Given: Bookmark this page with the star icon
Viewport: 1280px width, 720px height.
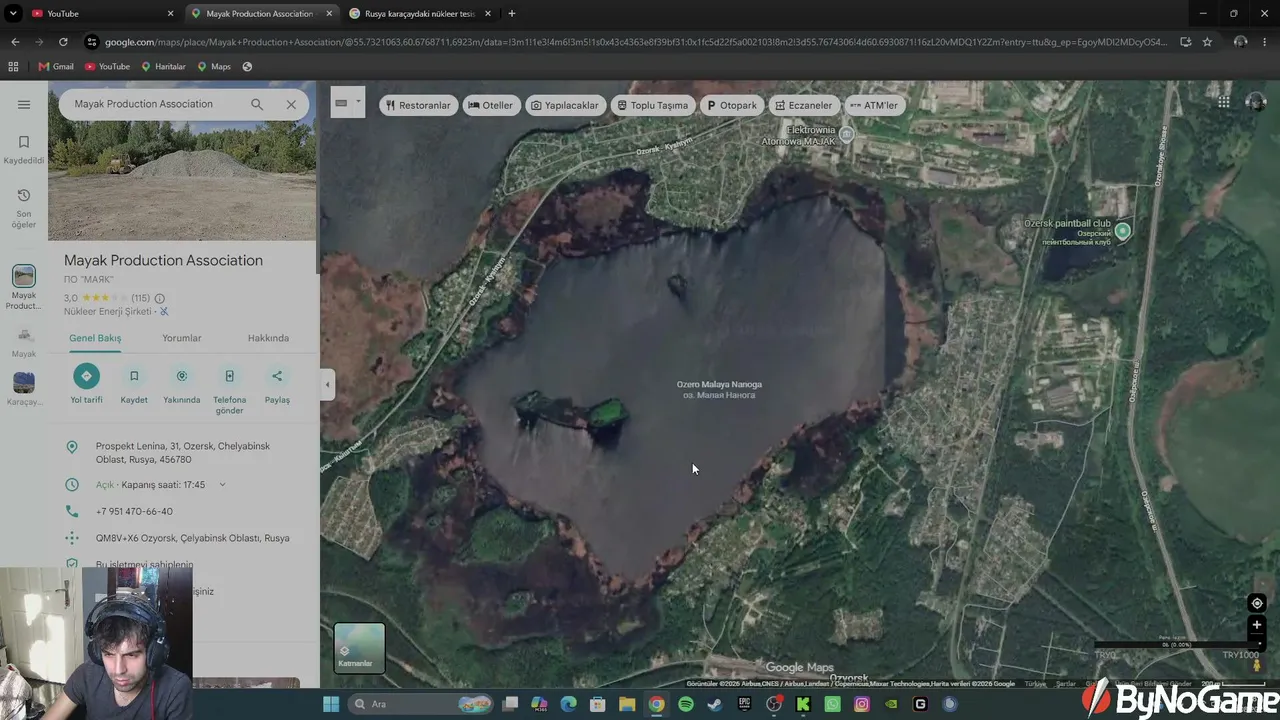Looking at the screenshot, I should pos(1207,42).
